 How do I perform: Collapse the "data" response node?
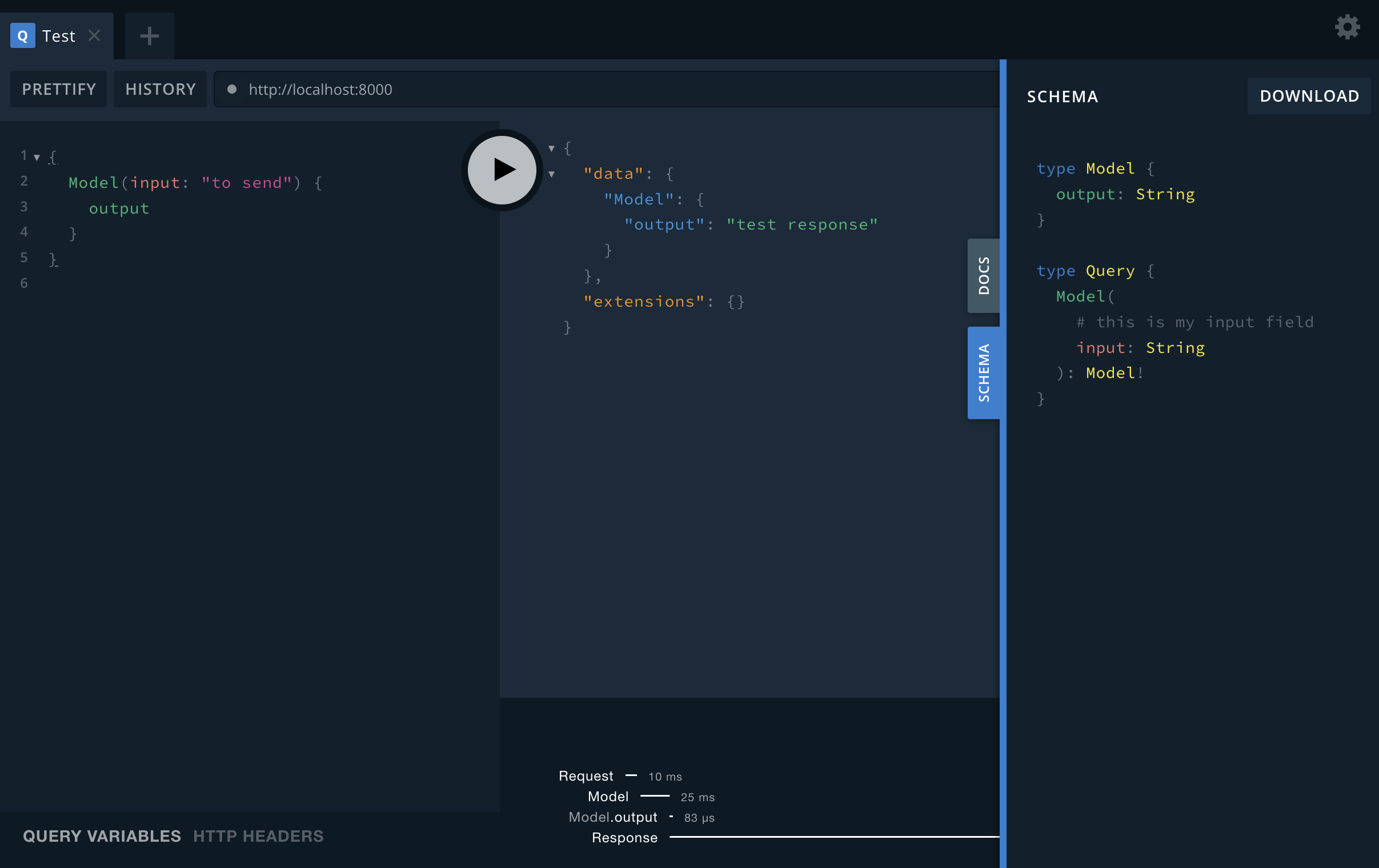point(551,174)
